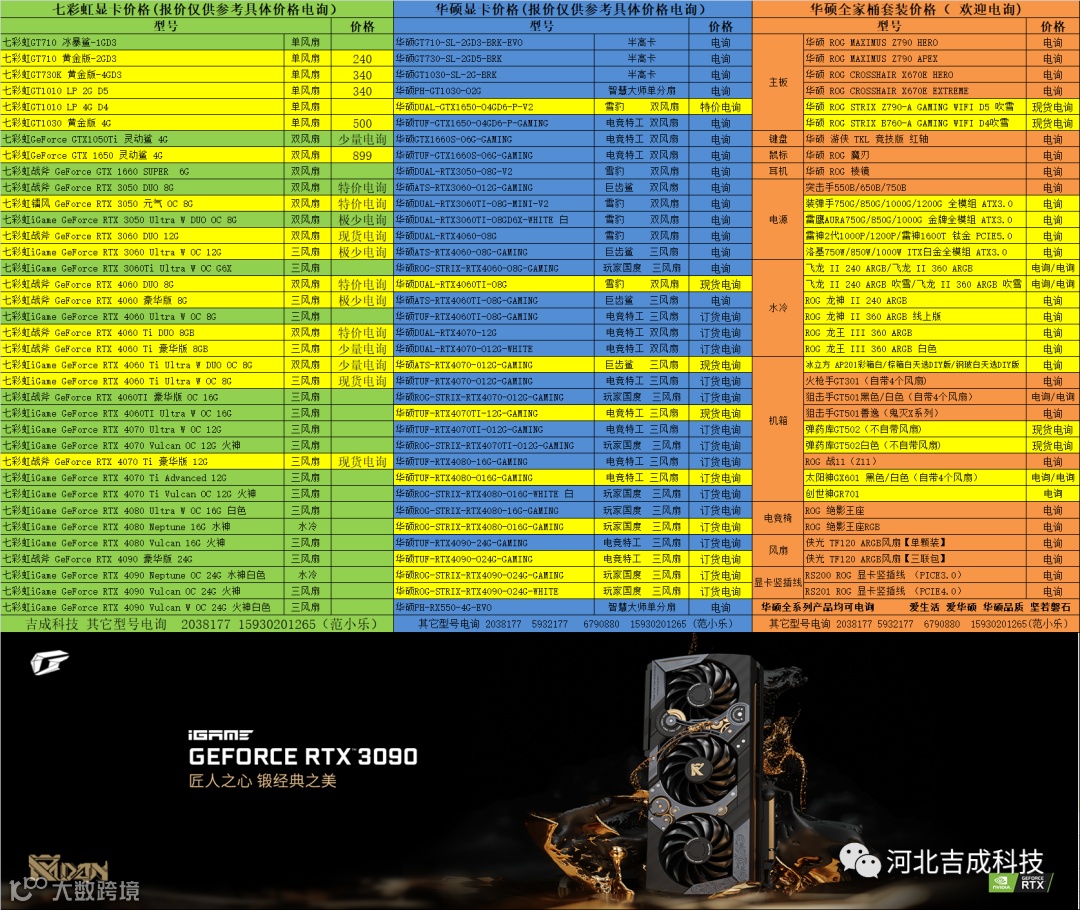The image size is (1080, 910).
Task: Select row '华硕DUAL-RTX4070-O12G-WHITE'
Action: pos(572,349)
